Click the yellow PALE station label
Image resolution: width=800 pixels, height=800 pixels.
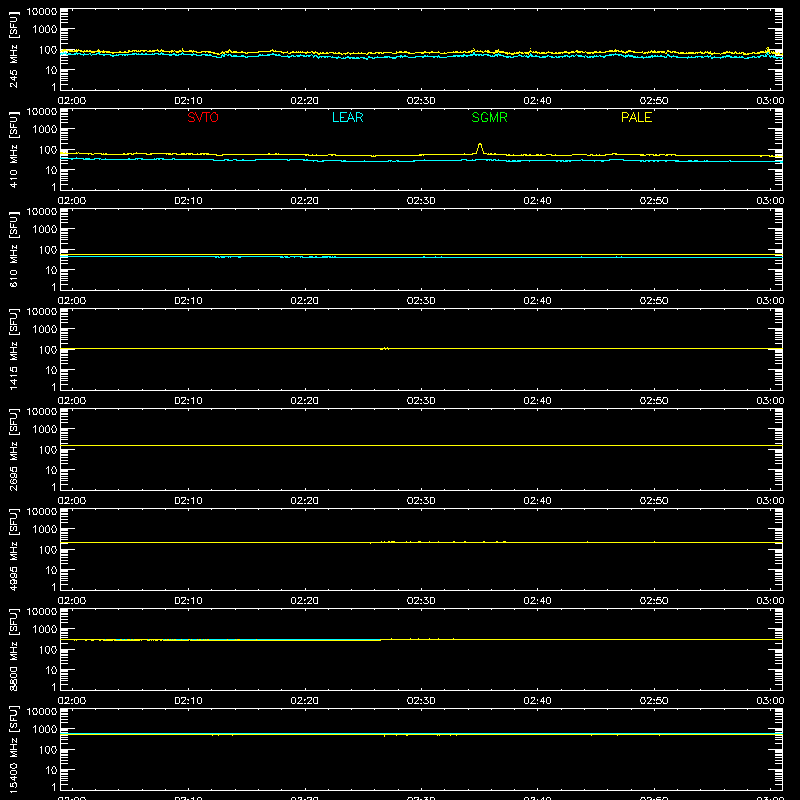pos(636,117)
